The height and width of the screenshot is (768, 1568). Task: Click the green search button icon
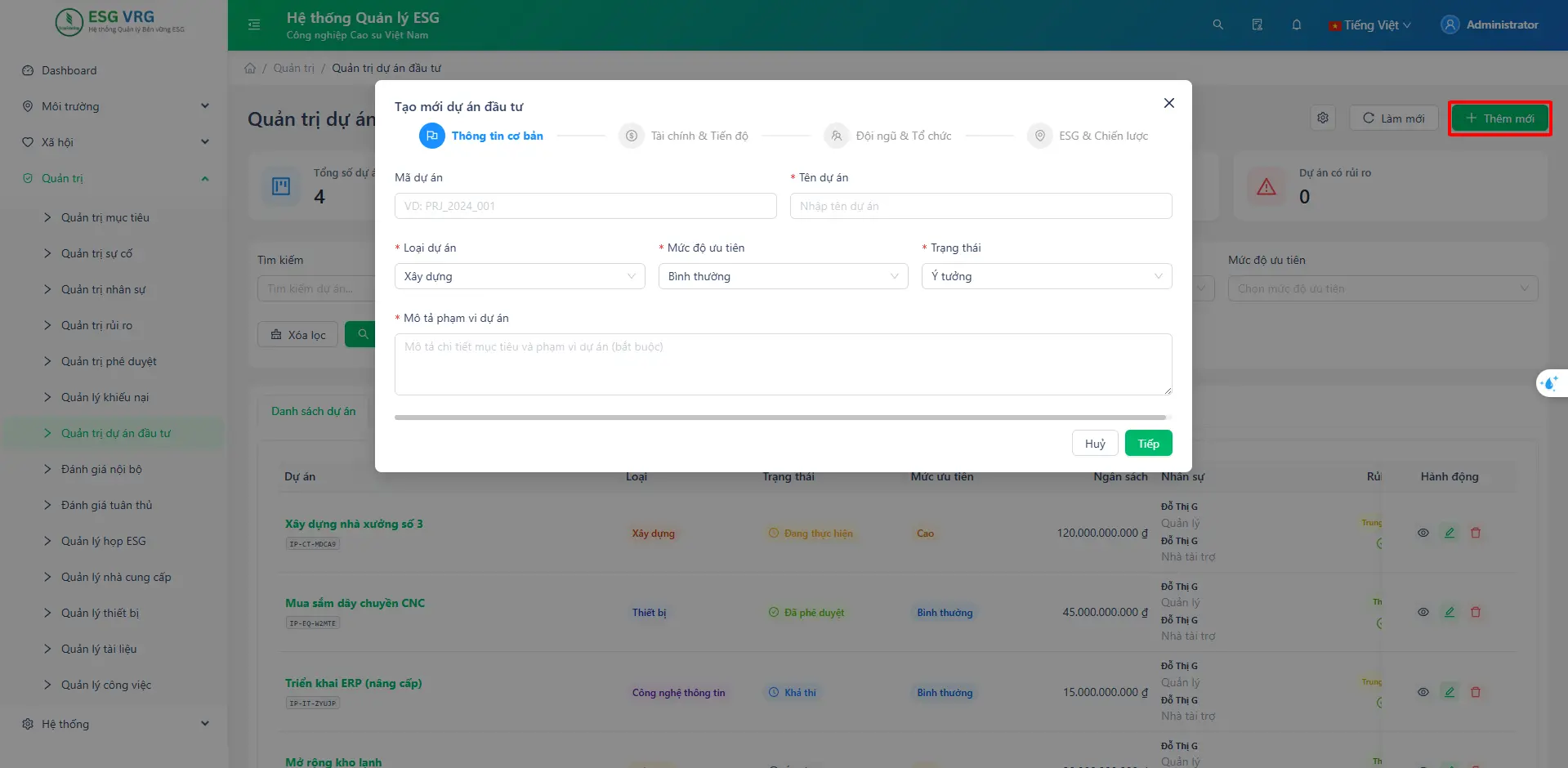pyautogui.click(x=362, y=334)
